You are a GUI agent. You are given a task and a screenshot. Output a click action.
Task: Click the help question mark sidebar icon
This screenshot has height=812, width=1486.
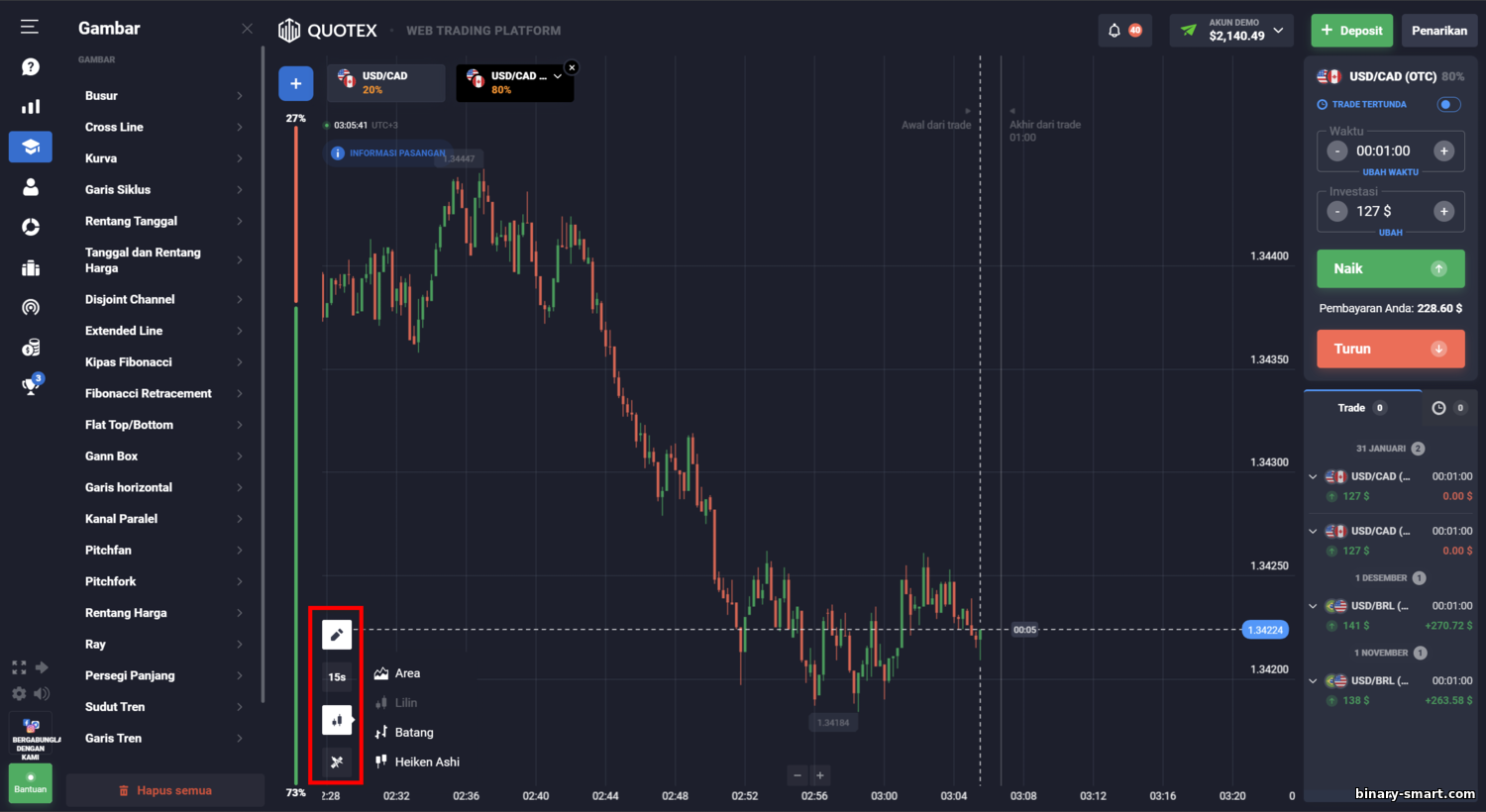coord(31,66)
